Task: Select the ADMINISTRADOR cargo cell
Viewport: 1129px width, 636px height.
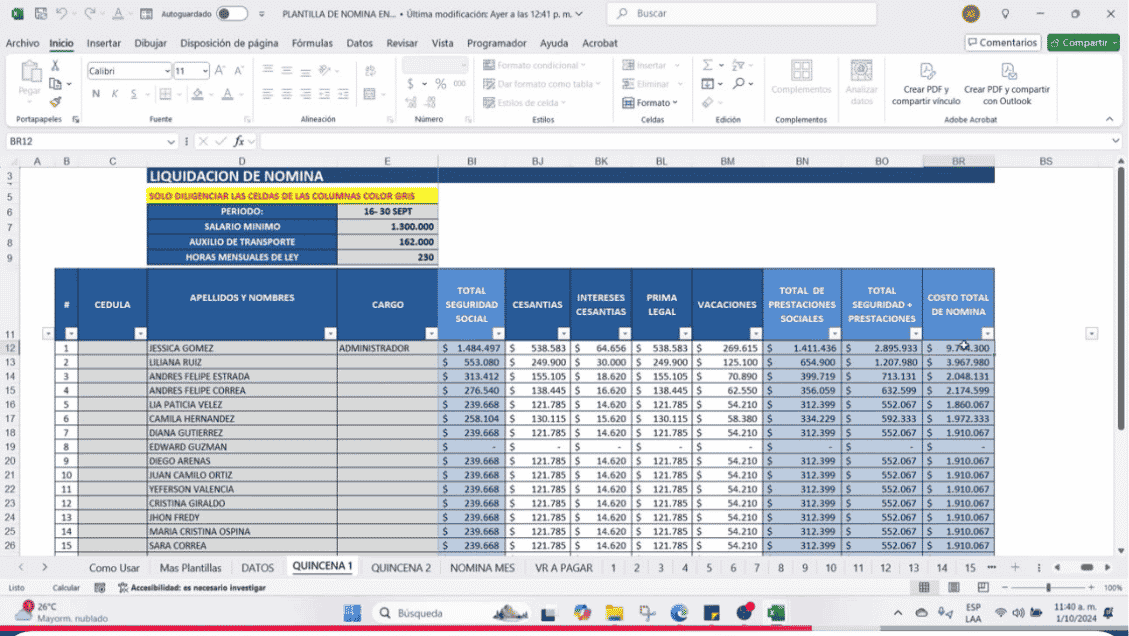Action: pyautogui.click(x=387, y=348)
